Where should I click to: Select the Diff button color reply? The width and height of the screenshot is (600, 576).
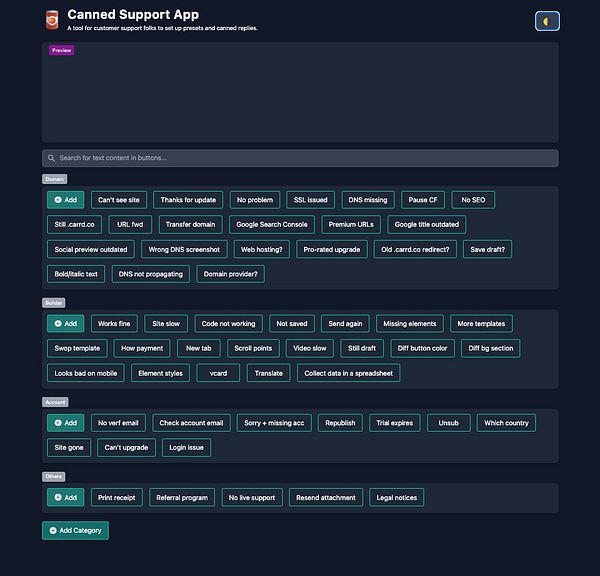point(422,348)
